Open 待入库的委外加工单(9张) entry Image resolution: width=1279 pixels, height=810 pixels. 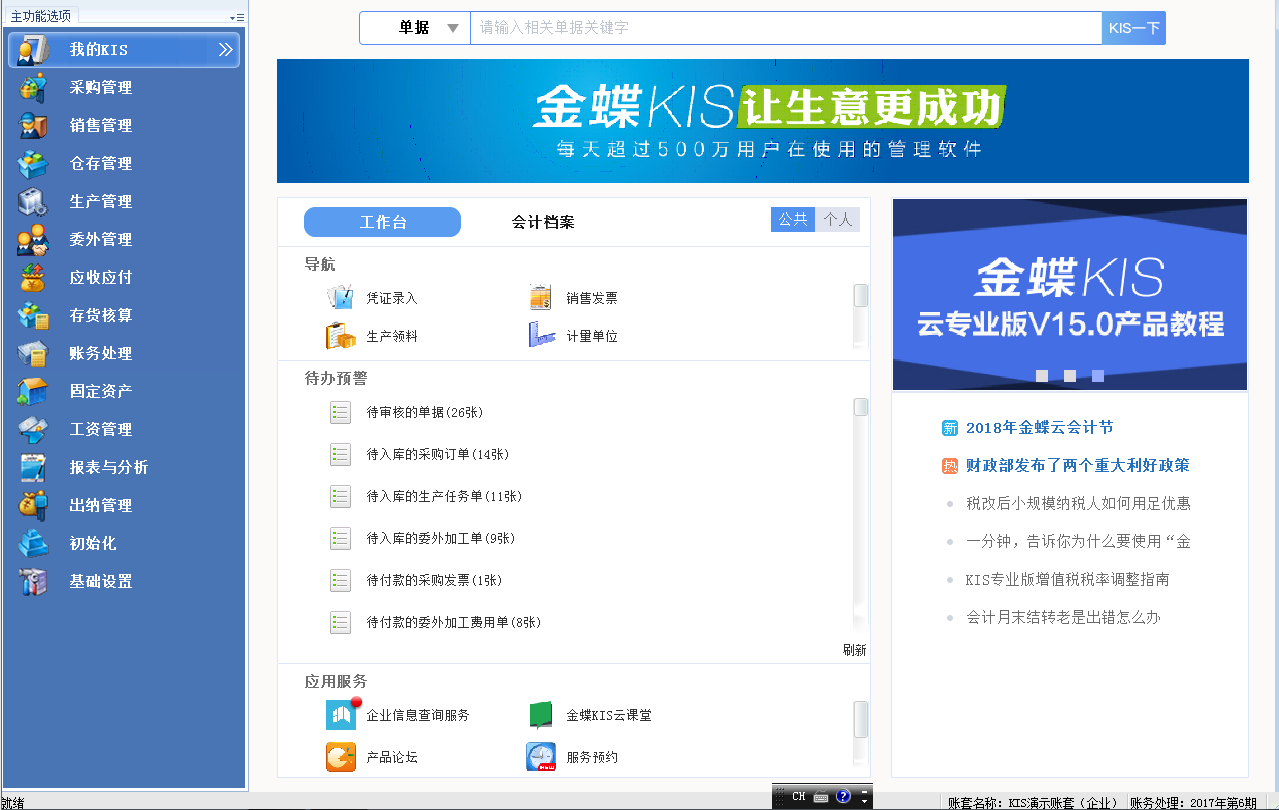point(441,538)
